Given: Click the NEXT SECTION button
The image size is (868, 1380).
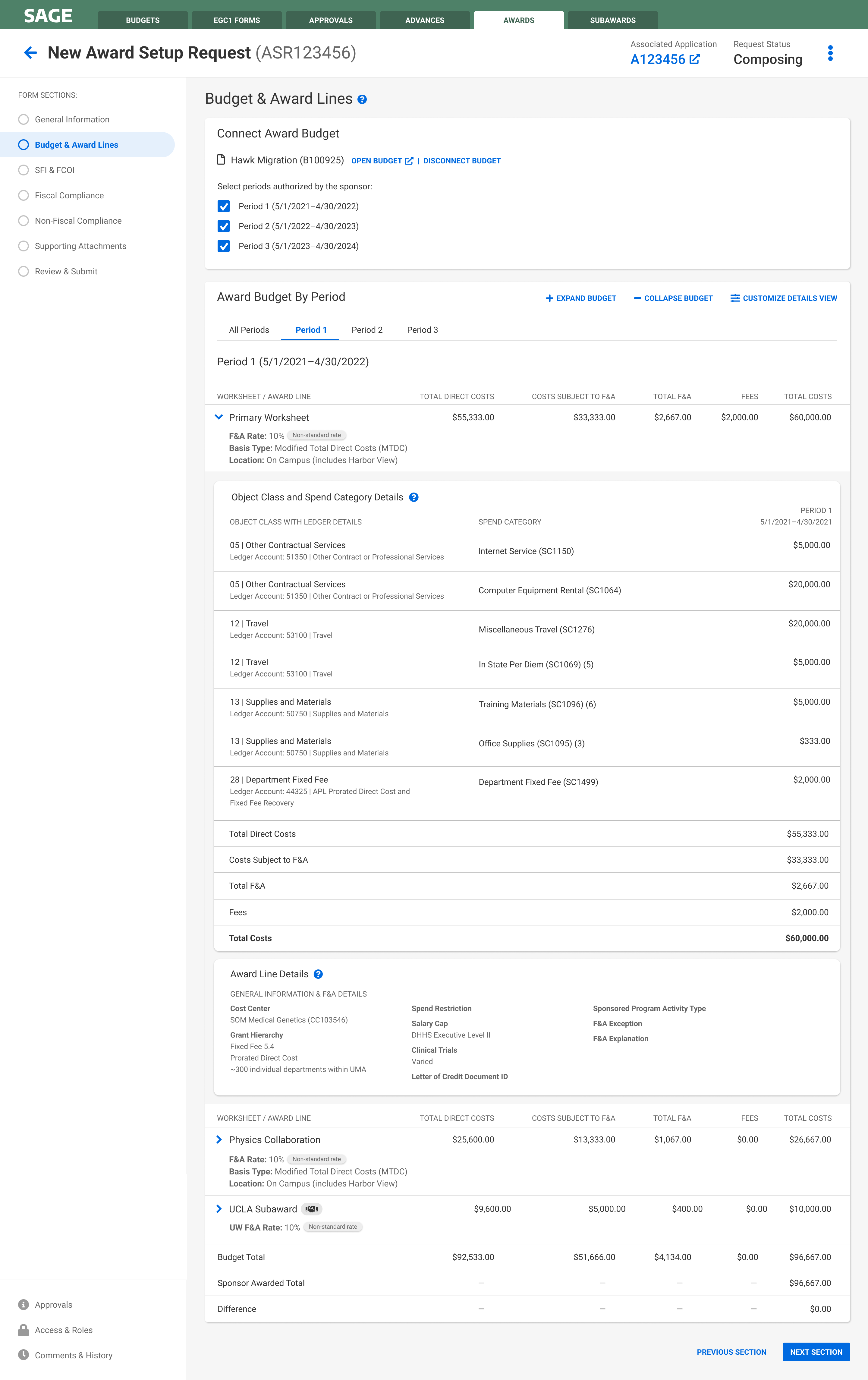Looking at the screenshot, I should 816,1352.
